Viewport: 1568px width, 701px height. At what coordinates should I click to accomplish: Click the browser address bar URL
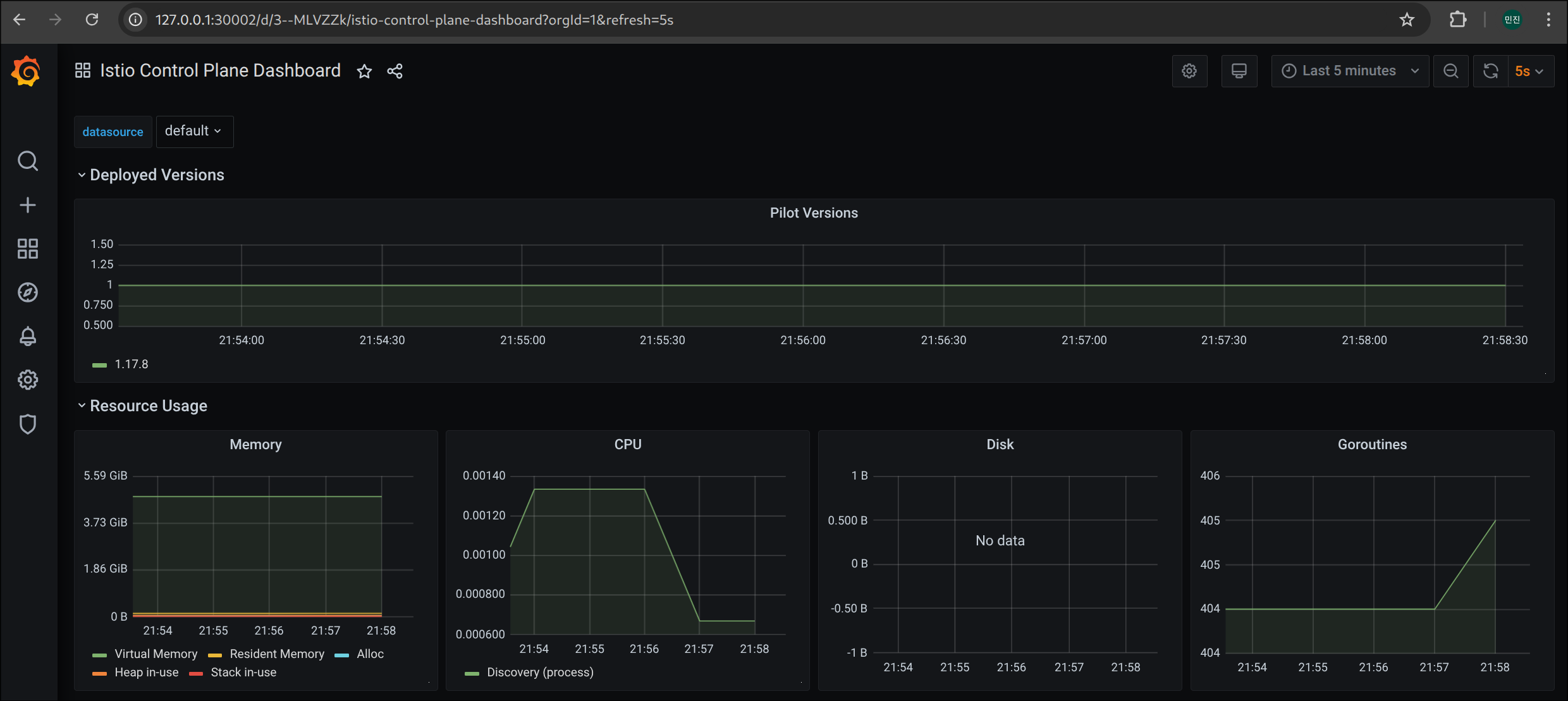pyautogui.click(x=414, y=20)
